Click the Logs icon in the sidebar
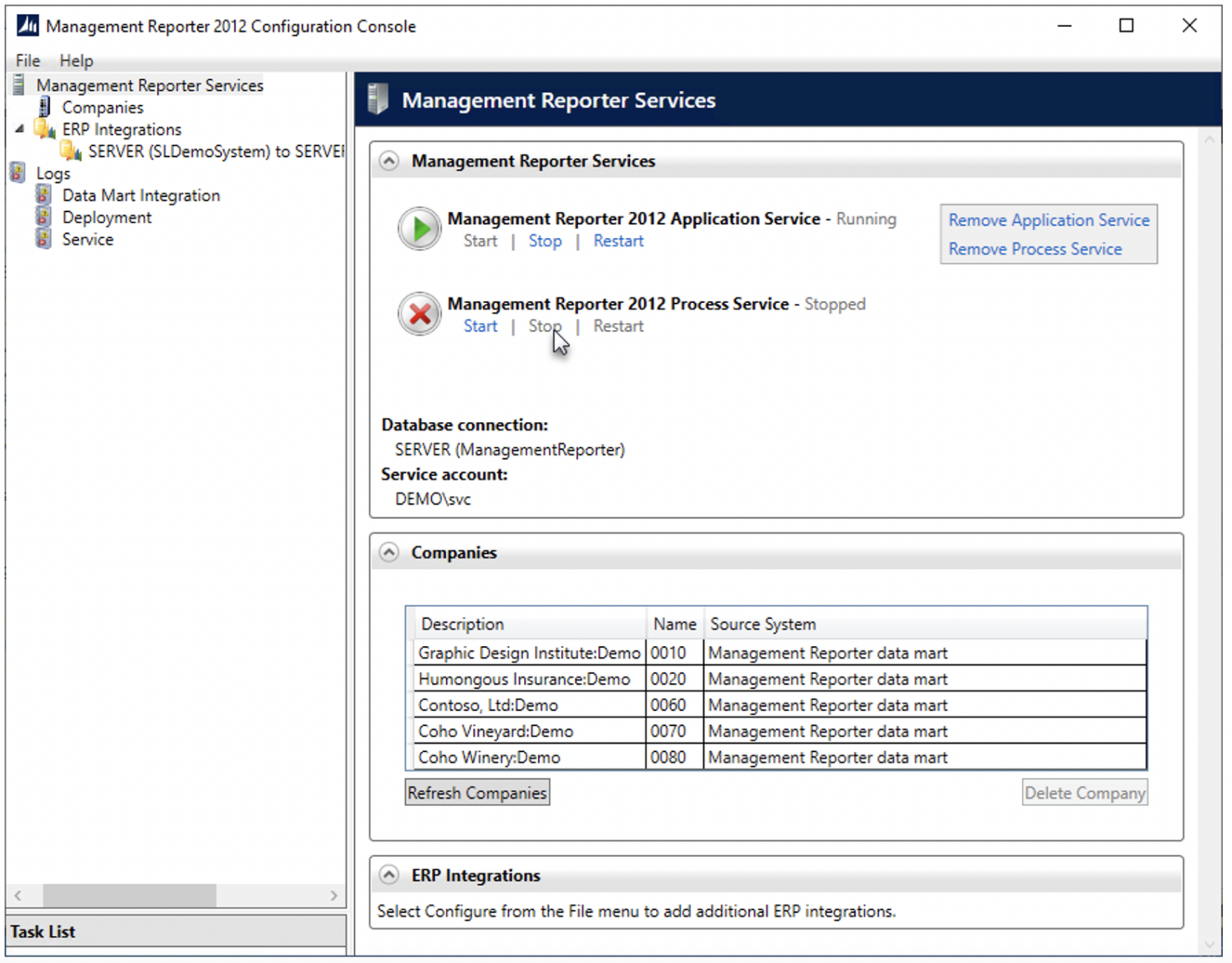The height and width of the screenshot is (963, 1232). (x=18, y=172)
